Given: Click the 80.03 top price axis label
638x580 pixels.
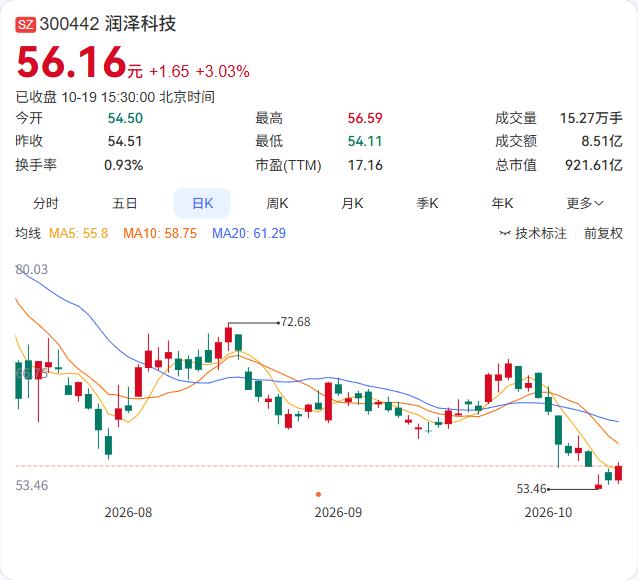Looking at the screenshot, I should pyautogui.click(x=32, y=269).
